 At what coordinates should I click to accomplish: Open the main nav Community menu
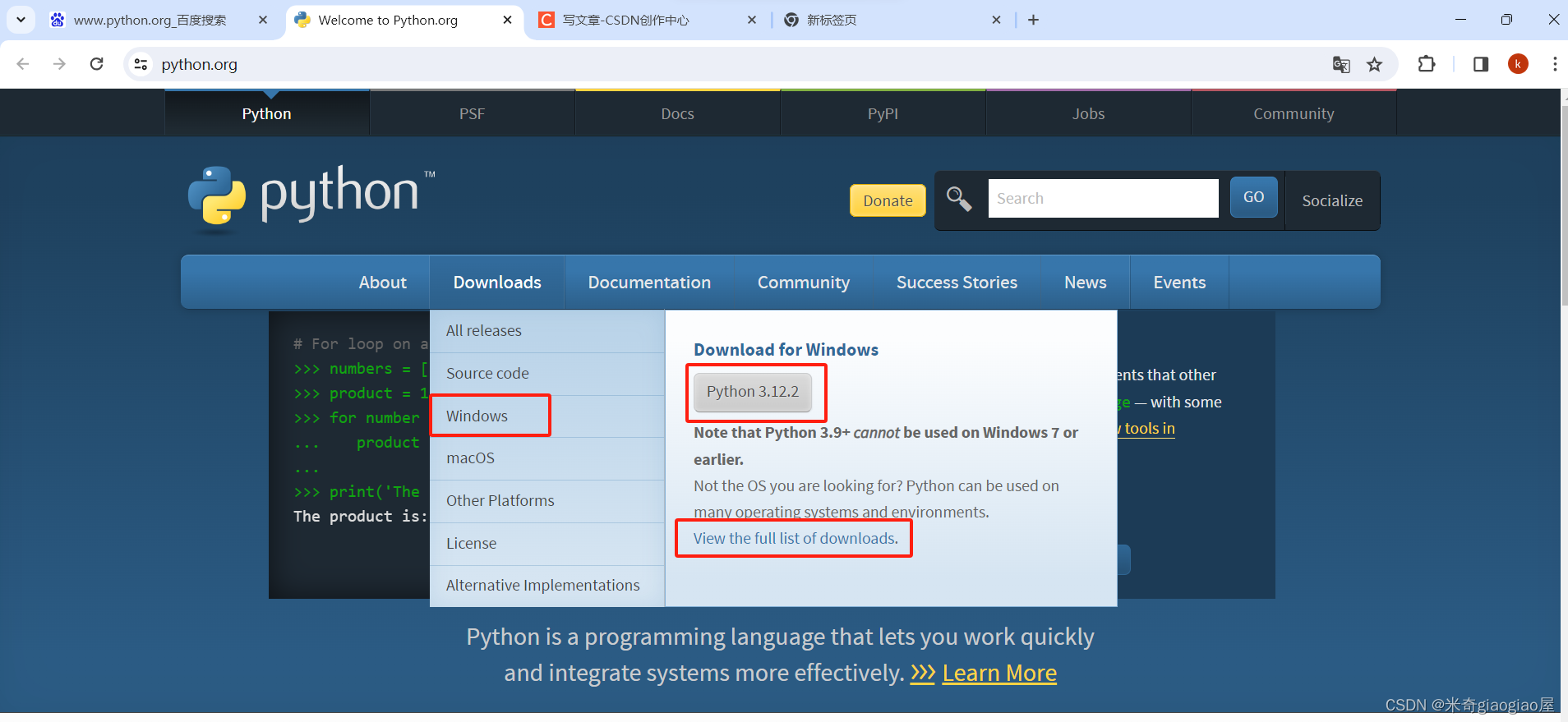click(804, 282)
